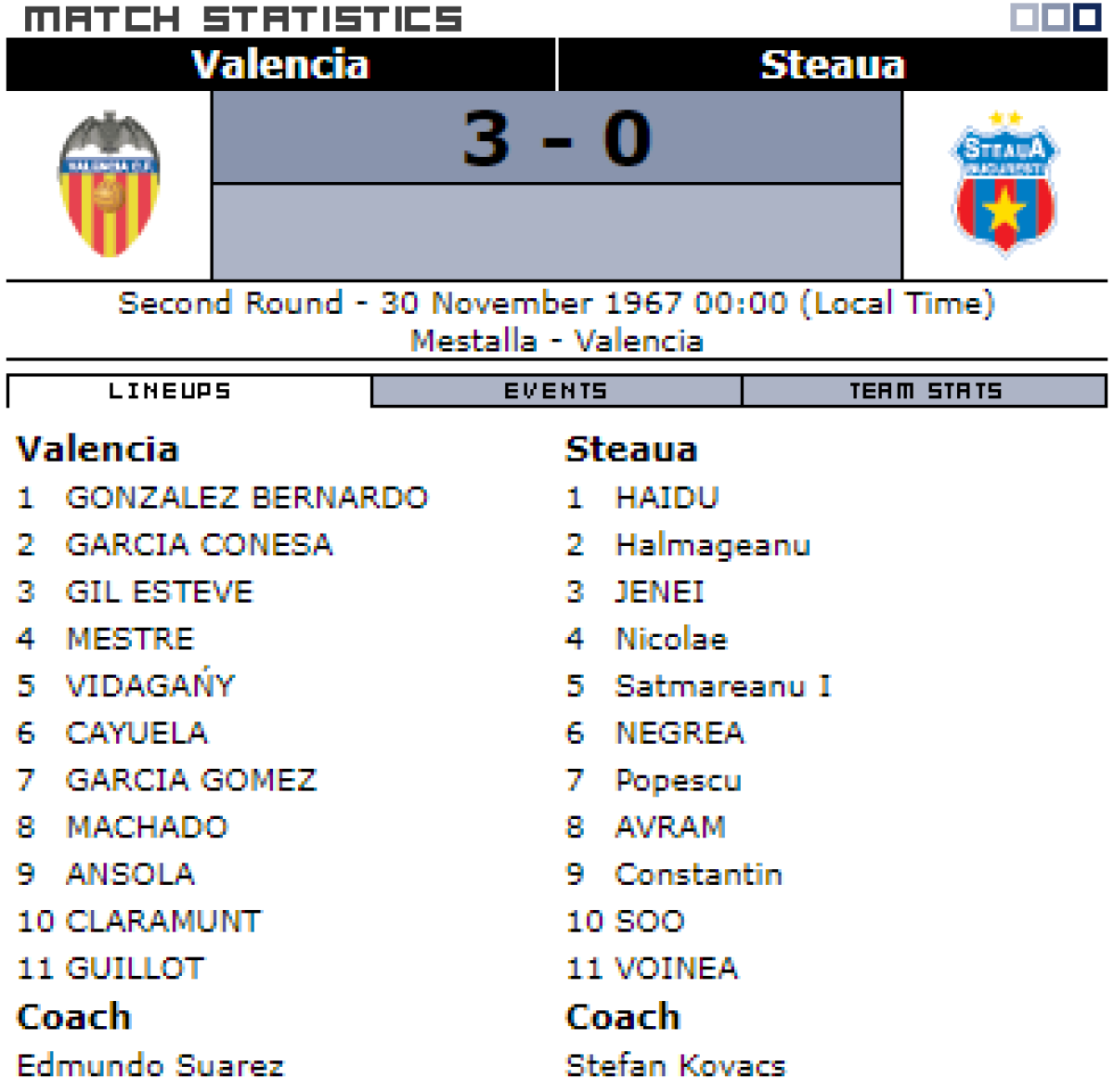Screen dimensions: 1114x1092
Task: Click coach Edmundo Suarez
Action: point(150,1065)
